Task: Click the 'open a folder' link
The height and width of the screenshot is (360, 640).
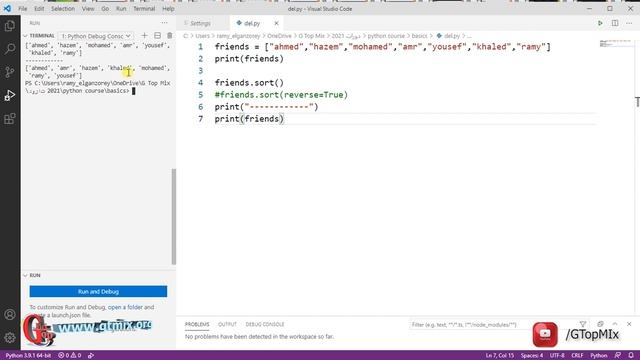Action: tap(125, 307)
